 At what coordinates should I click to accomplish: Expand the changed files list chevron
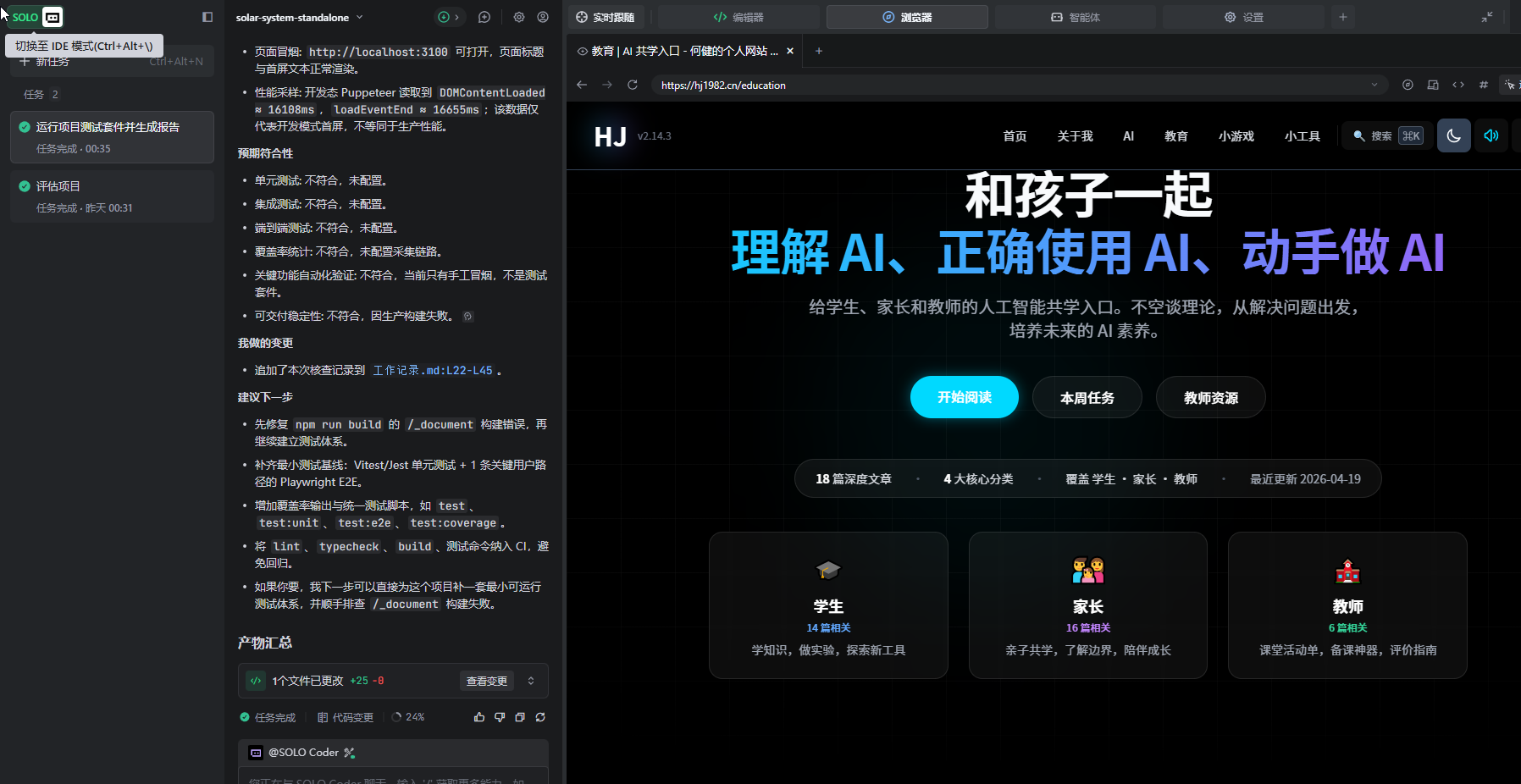531,681
